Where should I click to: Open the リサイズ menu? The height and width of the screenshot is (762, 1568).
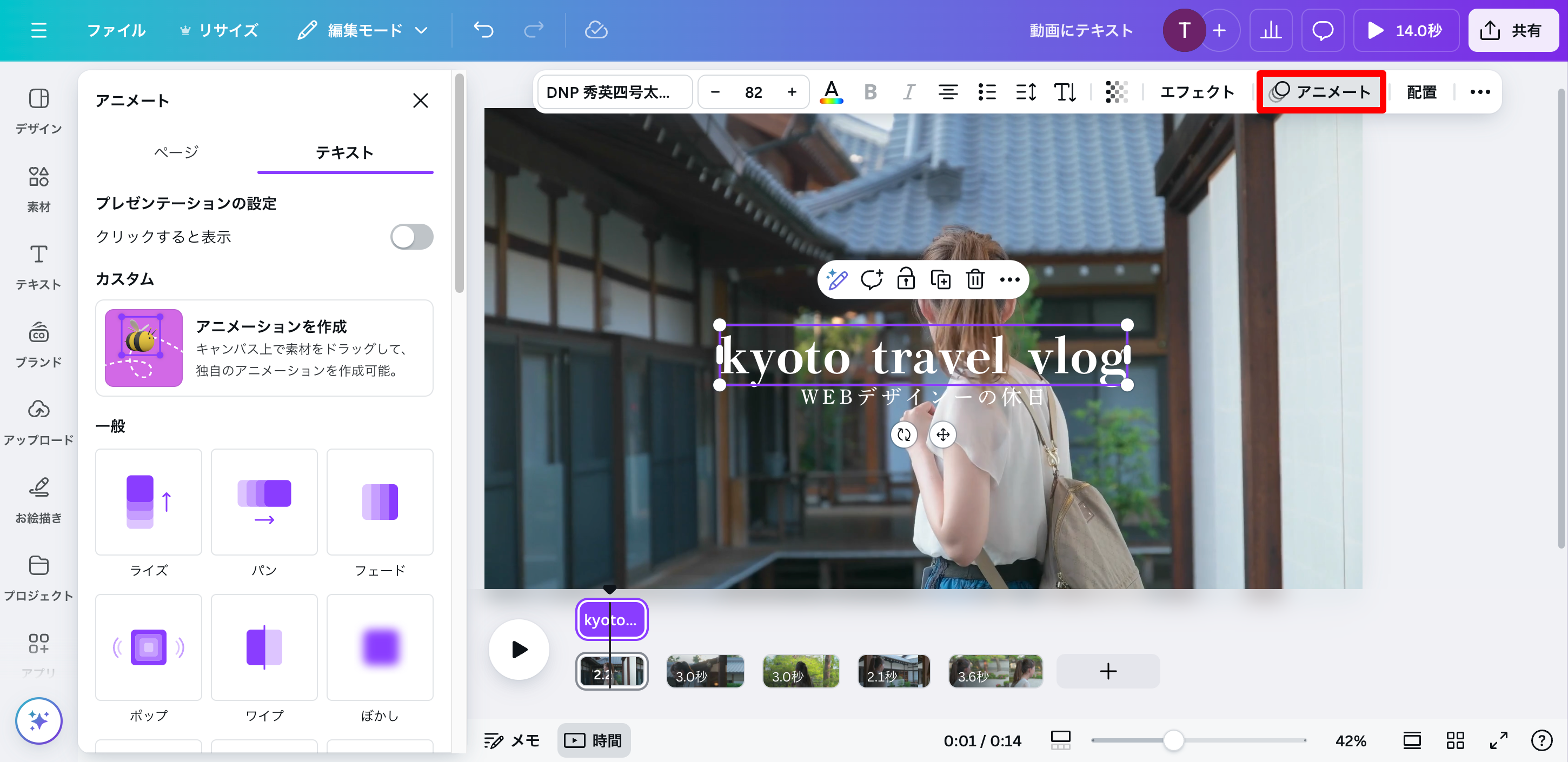tap(220, 30)
